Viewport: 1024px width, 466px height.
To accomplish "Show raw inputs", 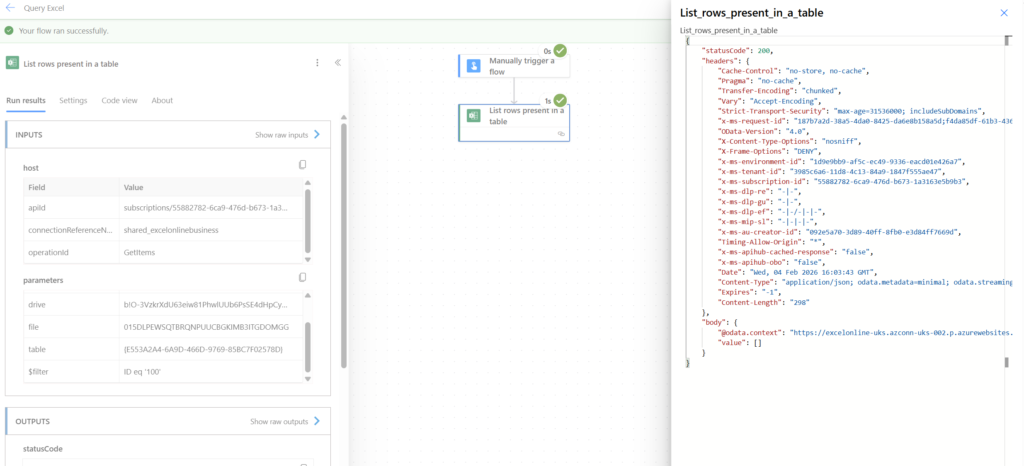I will click(x=281, y=135).
